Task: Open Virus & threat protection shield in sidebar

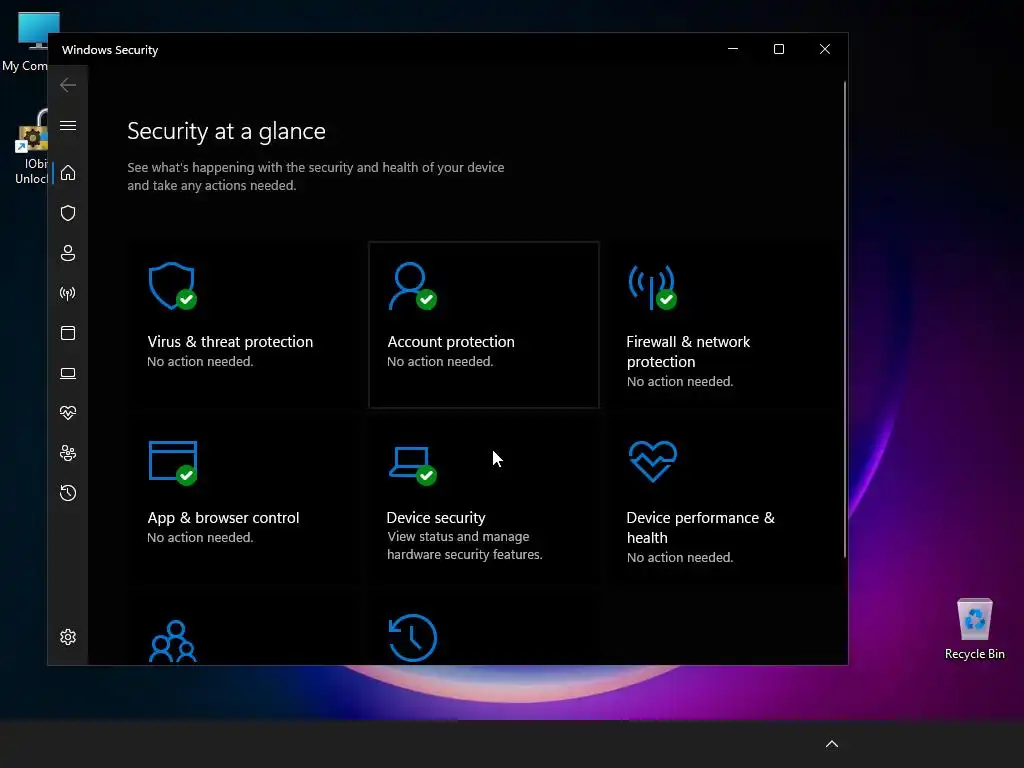Action: 68,213
